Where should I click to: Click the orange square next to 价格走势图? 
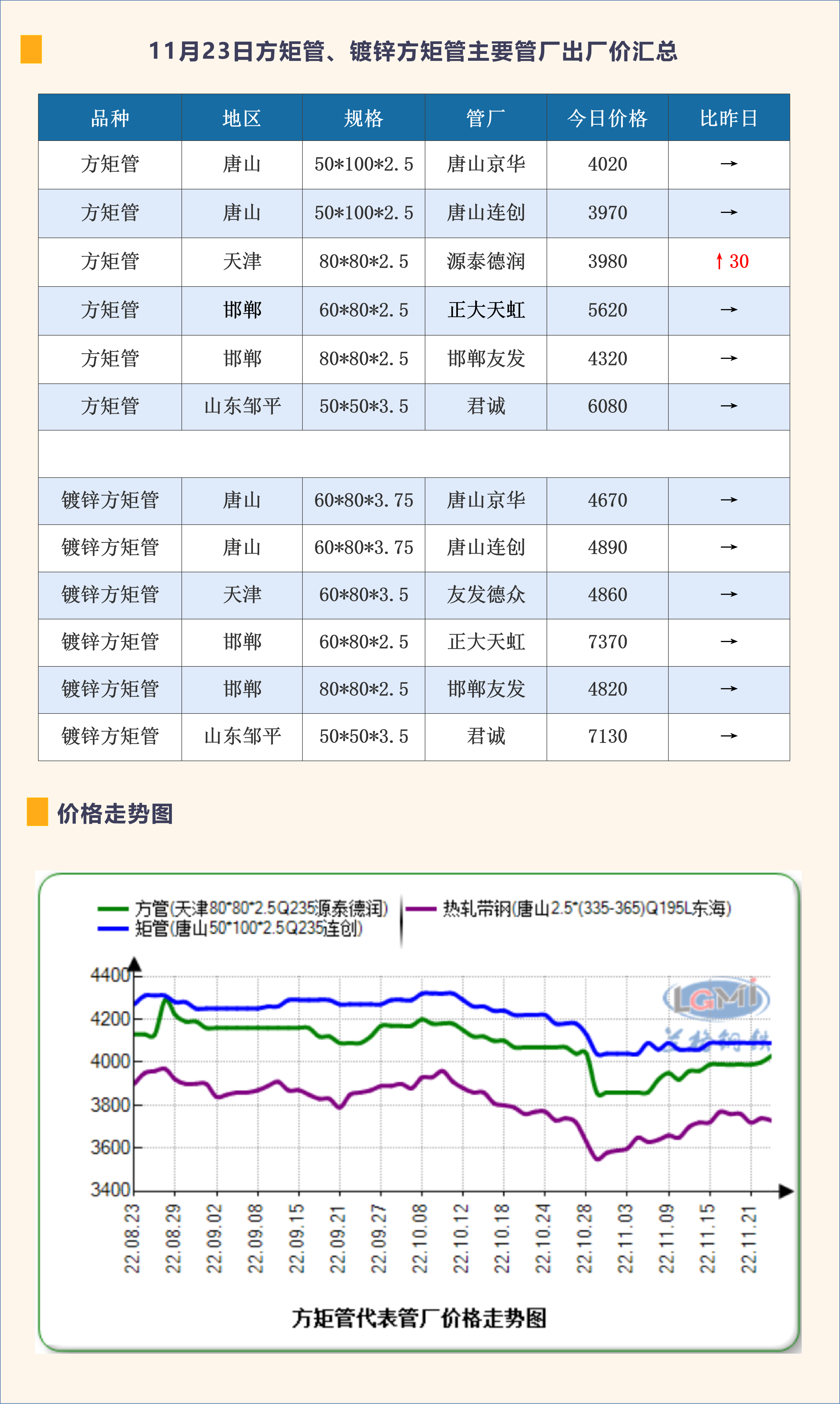point(37,811)
